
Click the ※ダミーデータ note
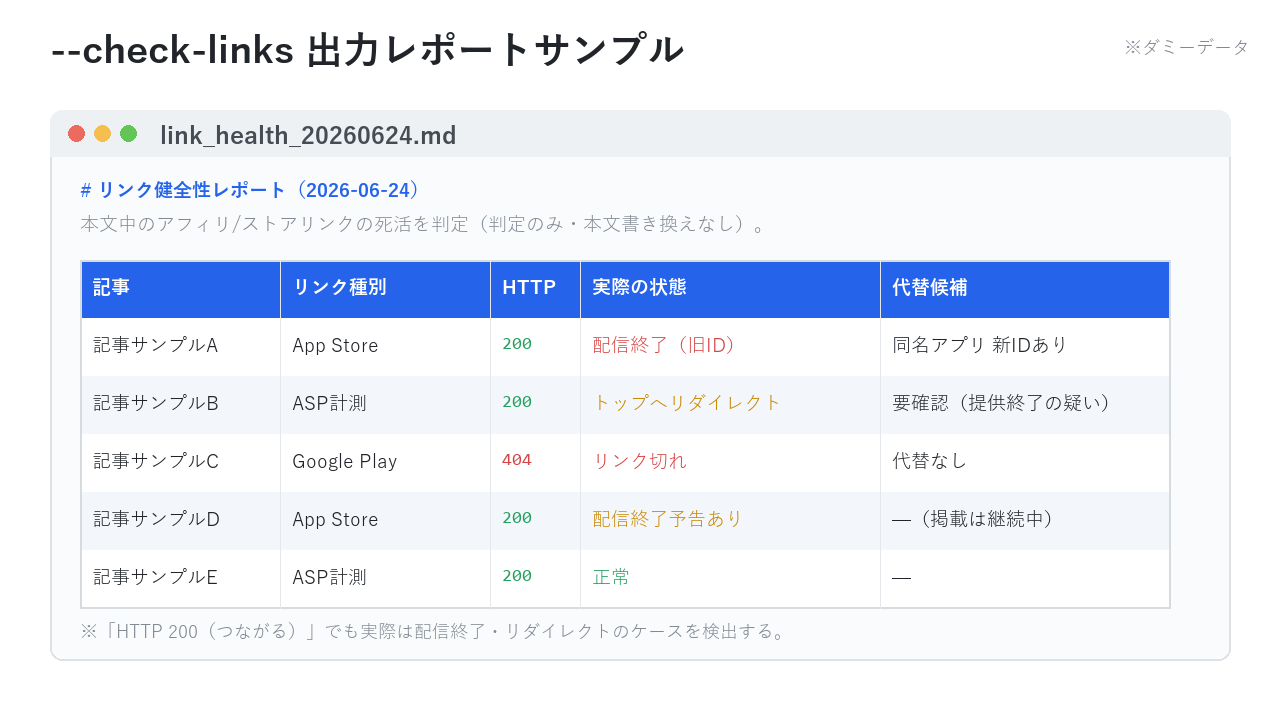click(x=1186, y=47)
